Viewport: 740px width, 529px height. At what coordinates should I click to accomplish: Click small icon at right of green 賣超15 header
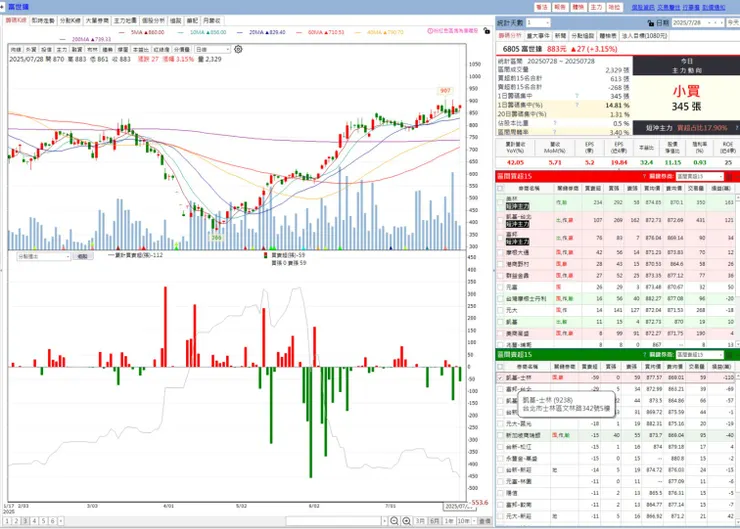tap(729, 354)
